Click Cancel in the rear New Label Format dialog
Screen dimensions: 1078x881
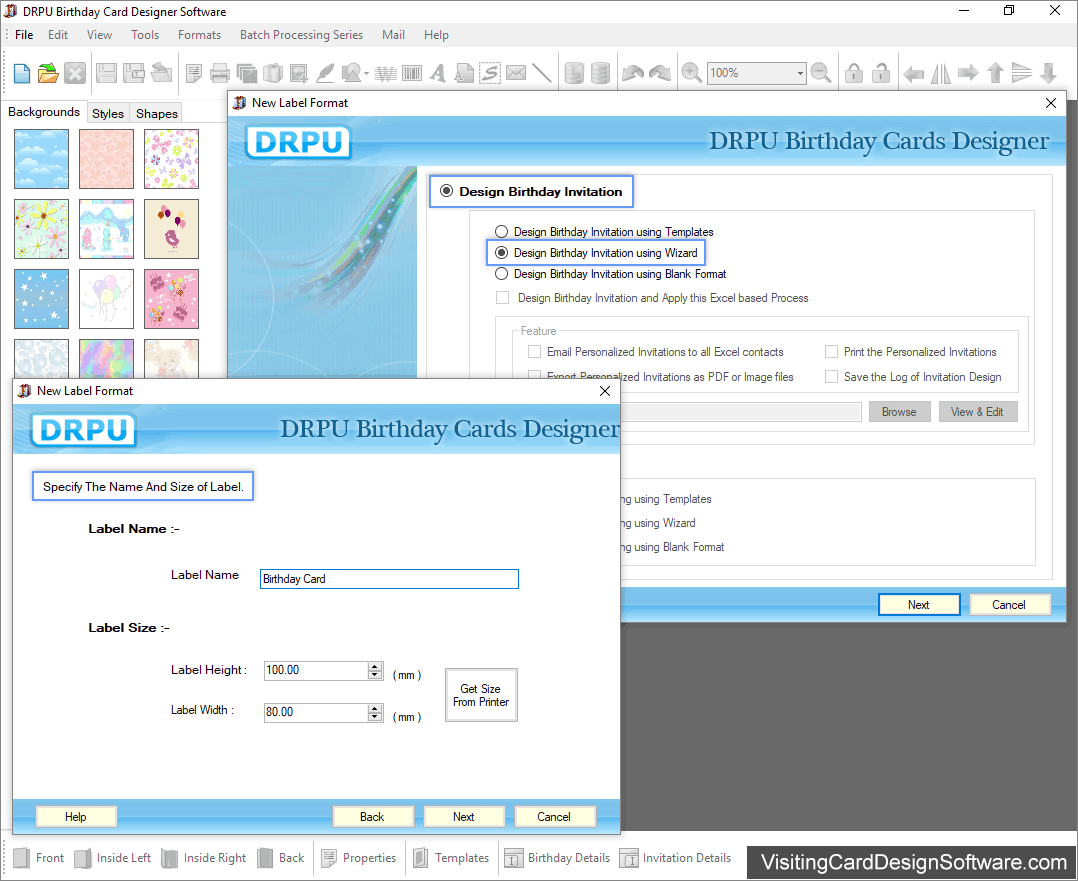(1009, 605)
